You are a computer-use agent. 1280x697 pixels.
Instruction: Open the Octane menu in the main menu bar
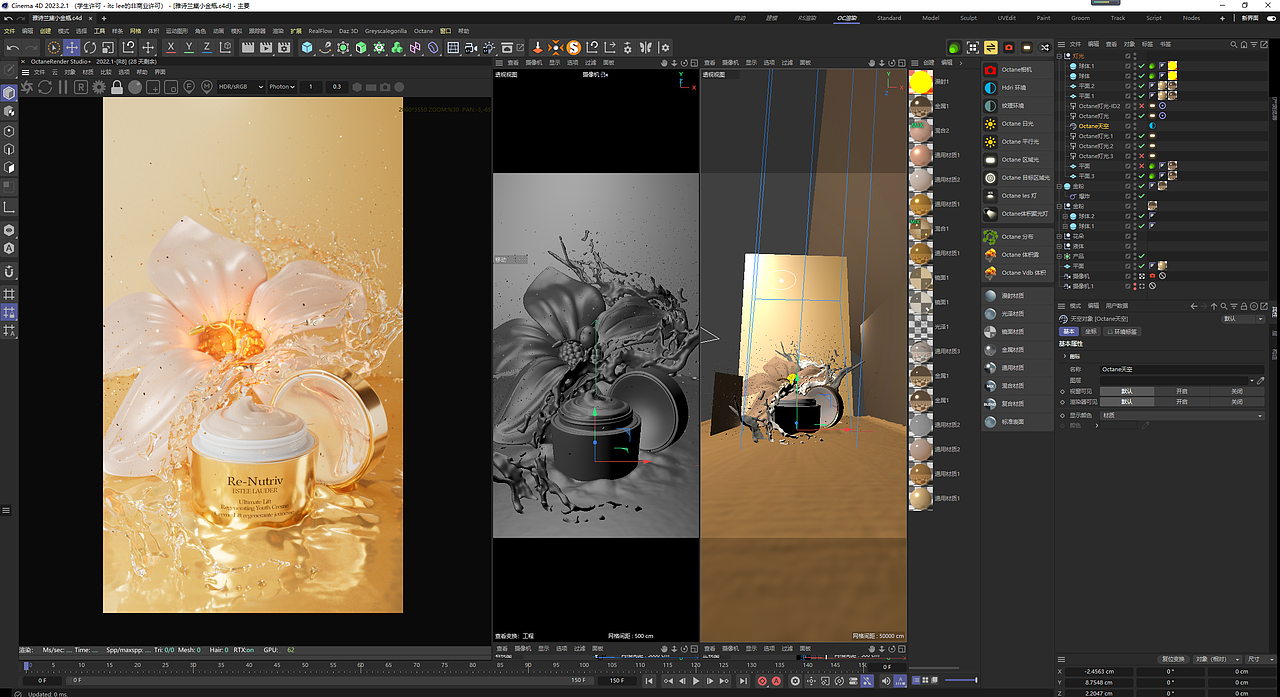(x=423, y=31)
